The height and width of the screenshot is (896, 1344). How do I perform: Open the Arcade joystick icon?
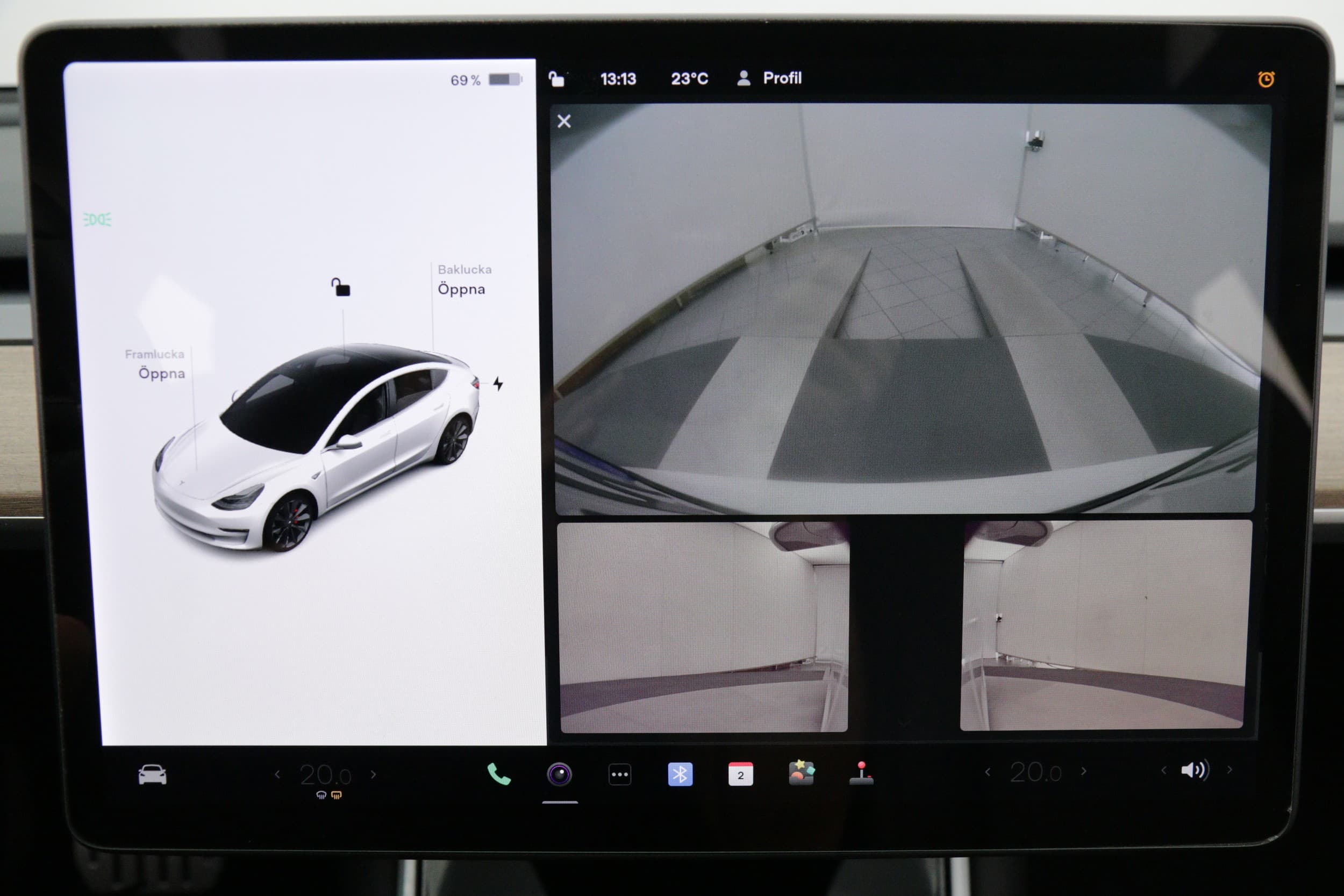point(861,773)
